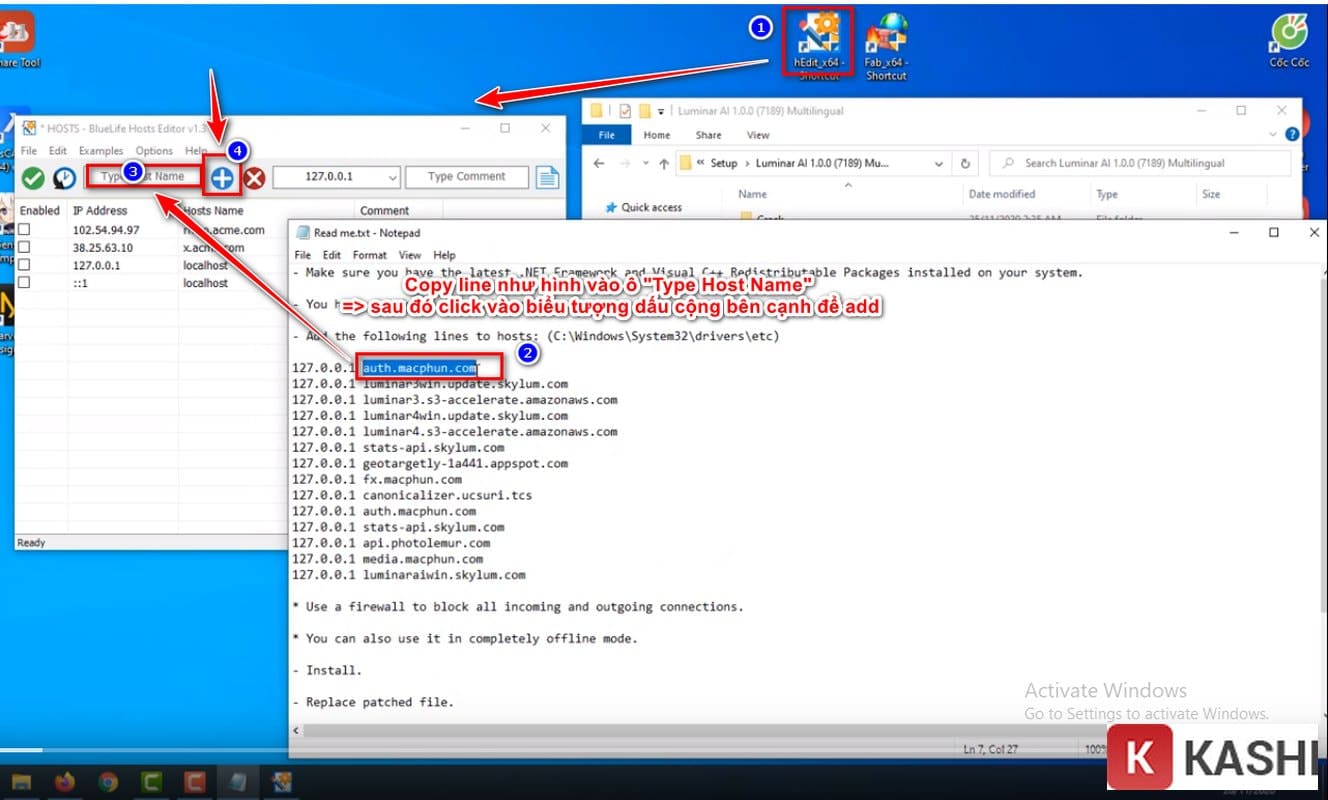Open the Cốc Cốc desktop icon
The height and width of the screenshot is (800, 1328).
click(1289, 40)
